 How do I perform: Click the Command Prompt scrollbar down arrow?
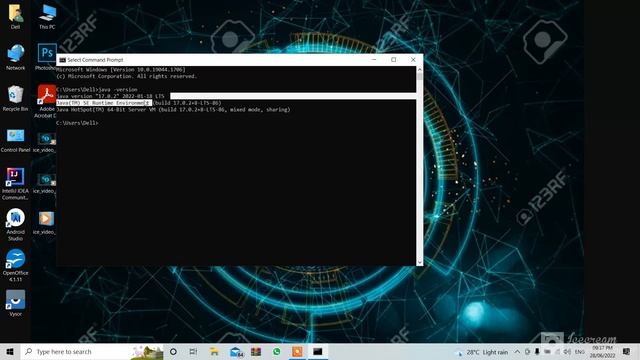click(420, 262)
